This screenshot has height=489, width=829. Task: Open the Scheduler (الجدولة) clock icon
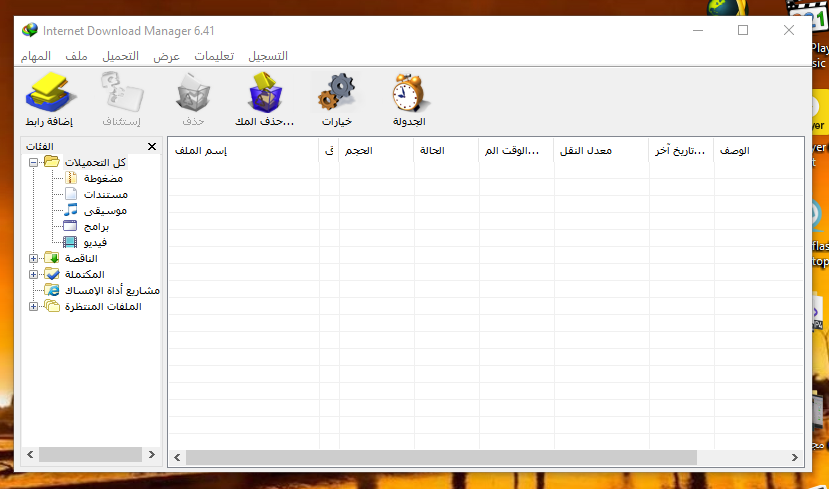click(x=409, y=93)
